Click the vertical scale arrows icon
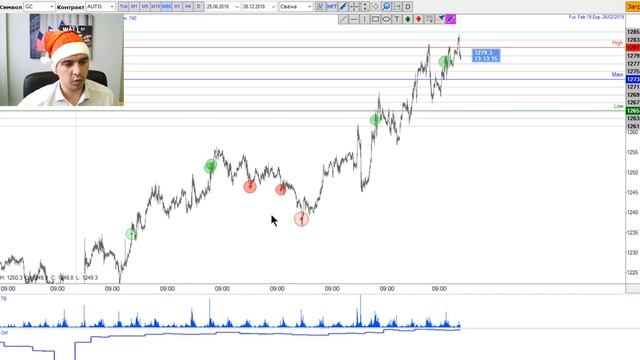 pyautogui.click(x=365, y=7)
